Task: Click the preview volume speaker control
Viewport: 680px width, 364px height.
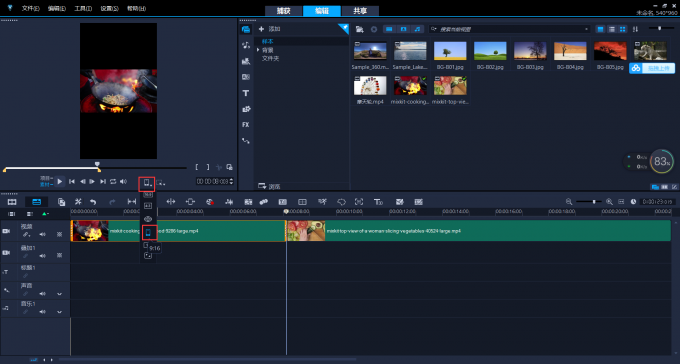Action: point(124,181)
